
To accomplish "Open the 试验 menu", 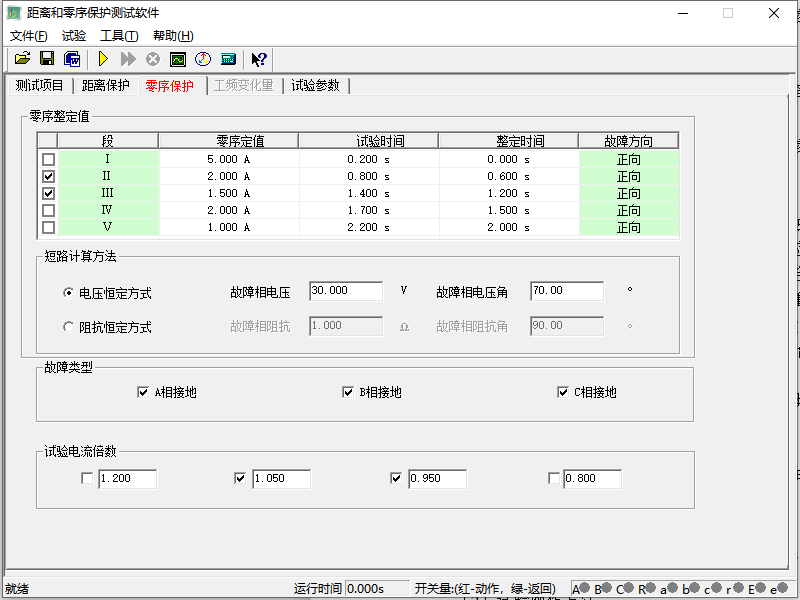I will point(73,36).
